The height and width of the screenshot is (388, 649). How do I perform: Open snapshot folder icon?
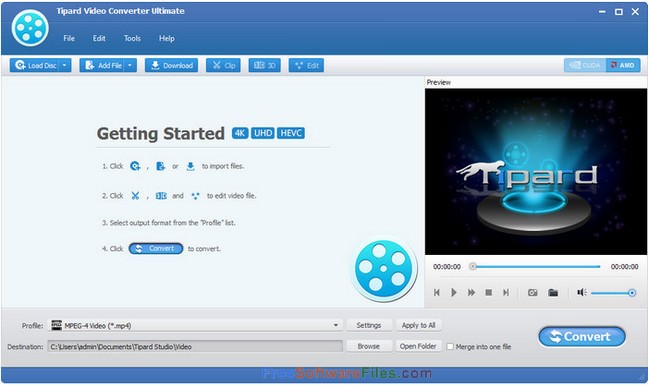(x=553, y=293)
